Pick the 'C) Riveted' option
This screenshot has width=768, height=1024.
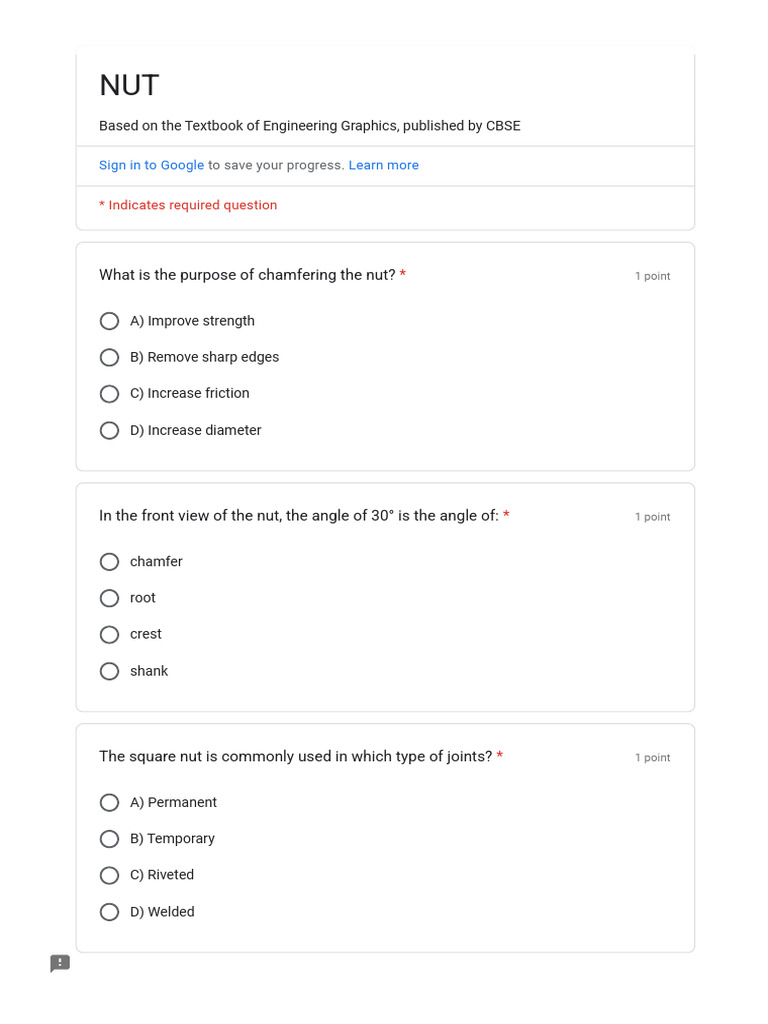tap(109, 875)
